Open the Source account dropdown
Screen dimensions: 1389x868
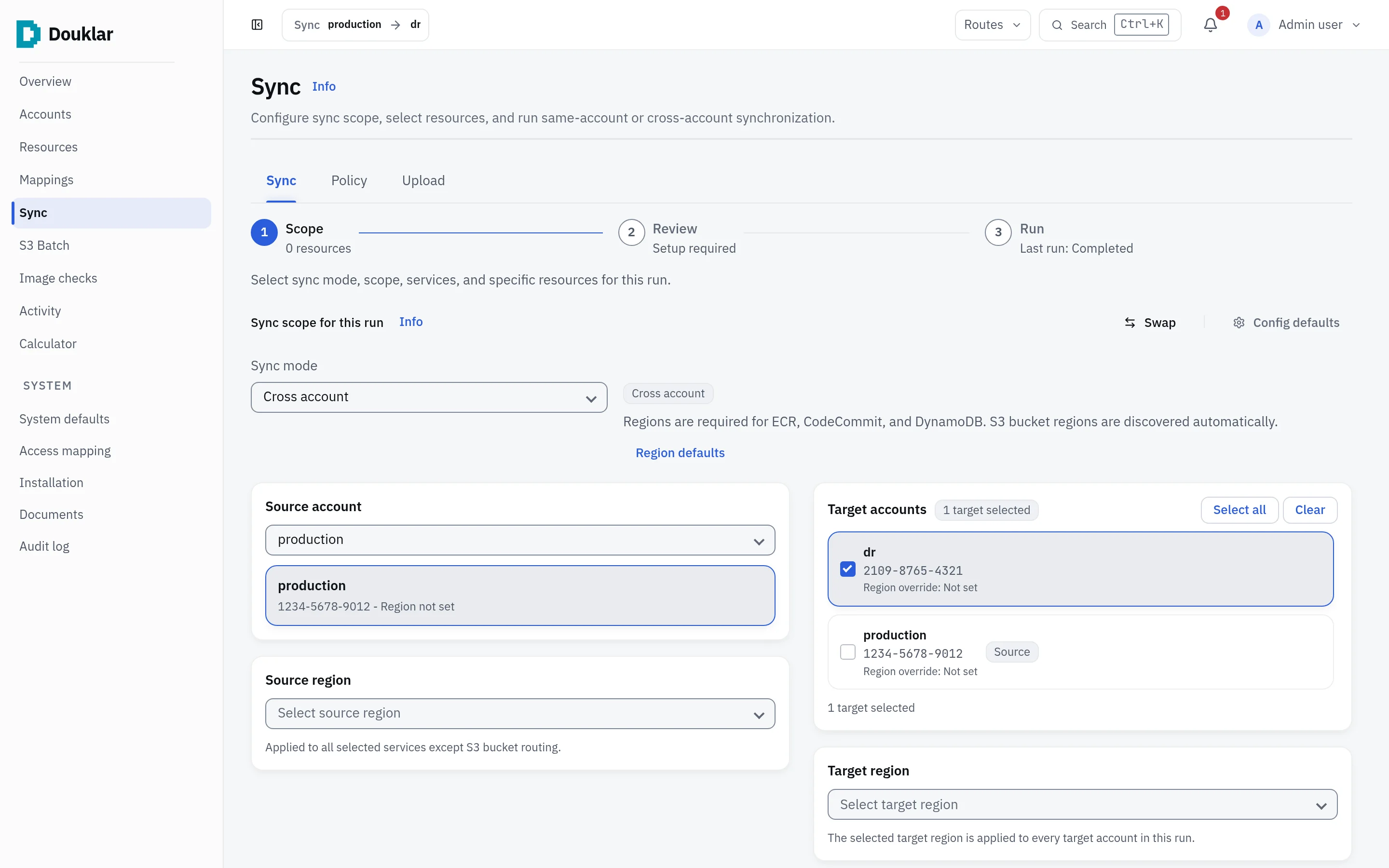pos(520,540)
